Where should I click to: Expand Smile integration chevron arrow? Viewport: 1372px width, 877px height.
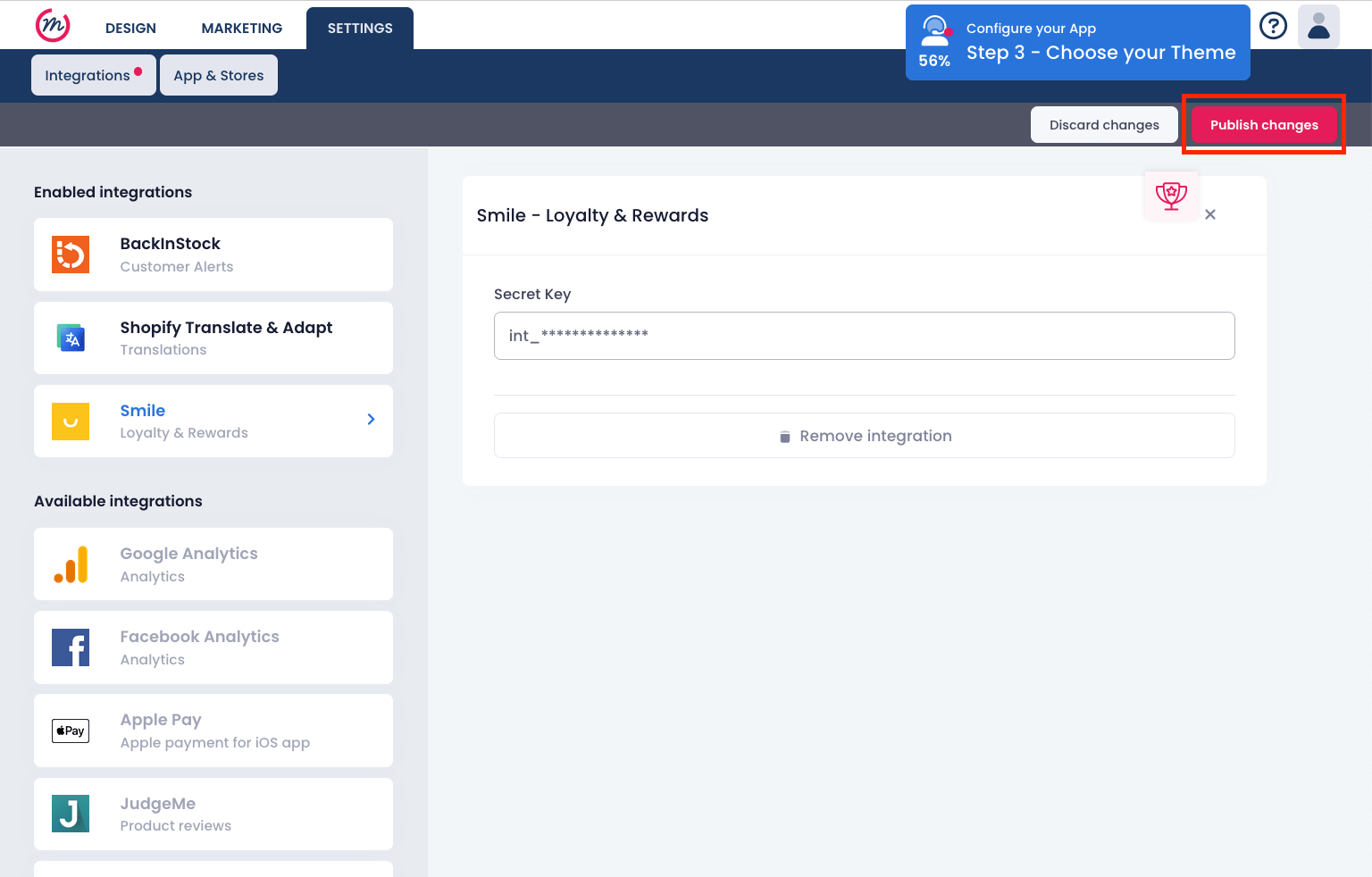[x=371, y=419]
